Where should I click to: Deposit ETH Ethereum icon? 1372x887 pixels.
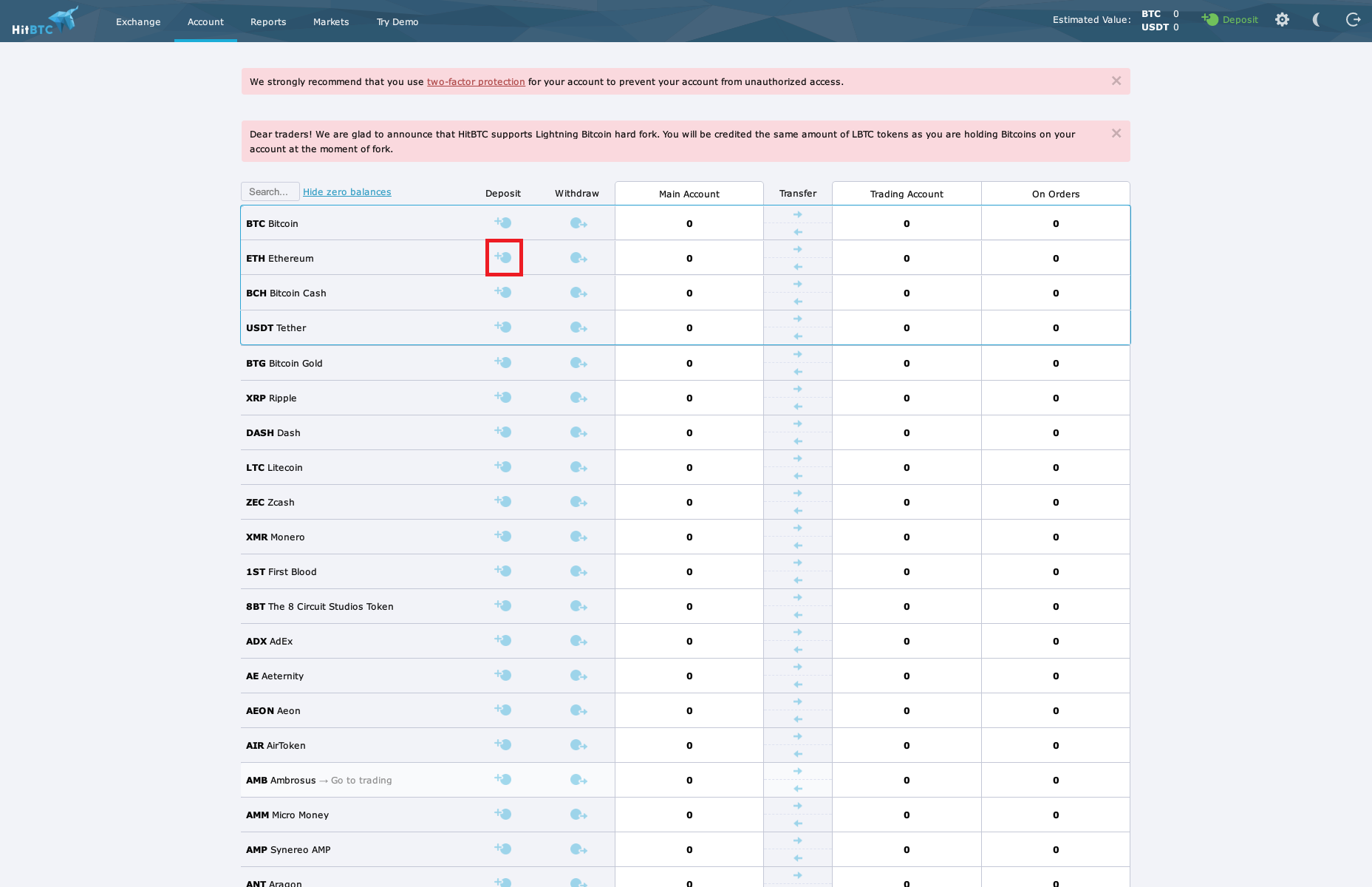tap(503, 257)
